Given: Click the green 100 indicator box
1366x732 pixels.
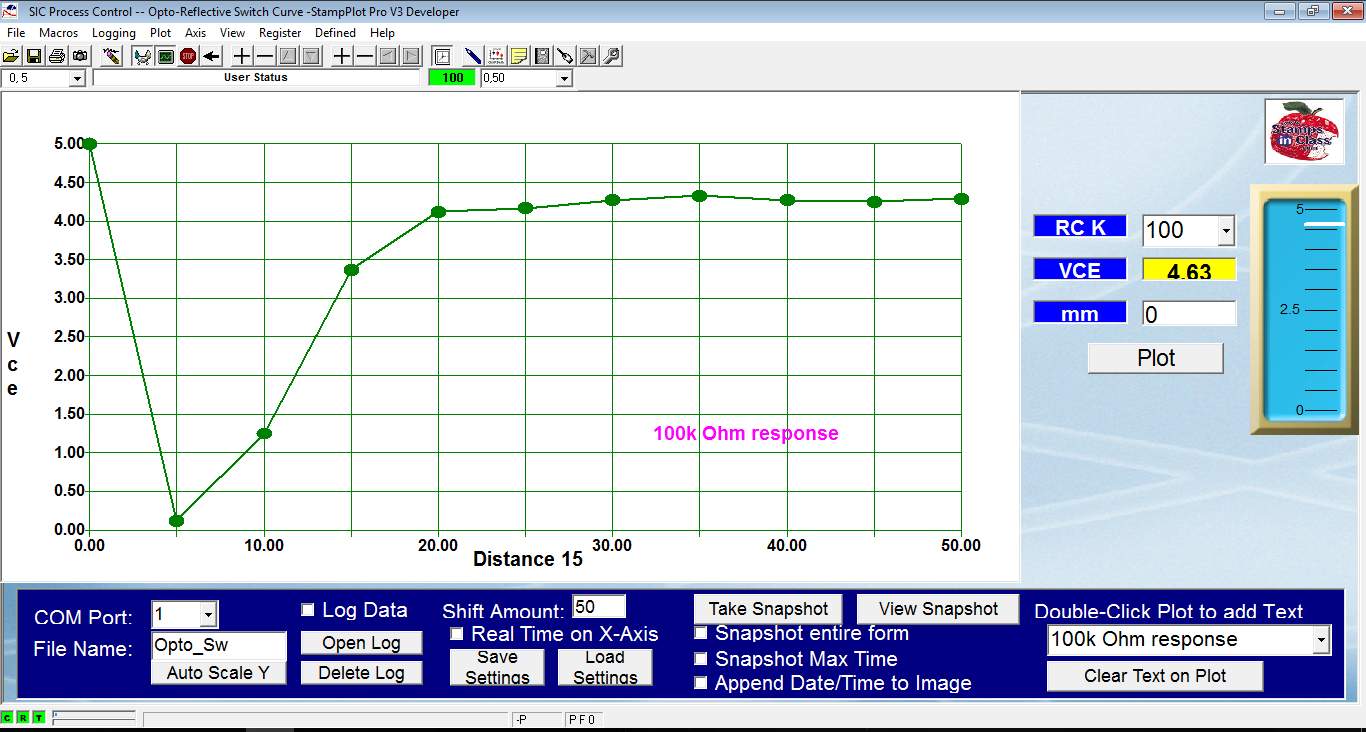Looking at the screenshot, I should click(x=452, y=78).
